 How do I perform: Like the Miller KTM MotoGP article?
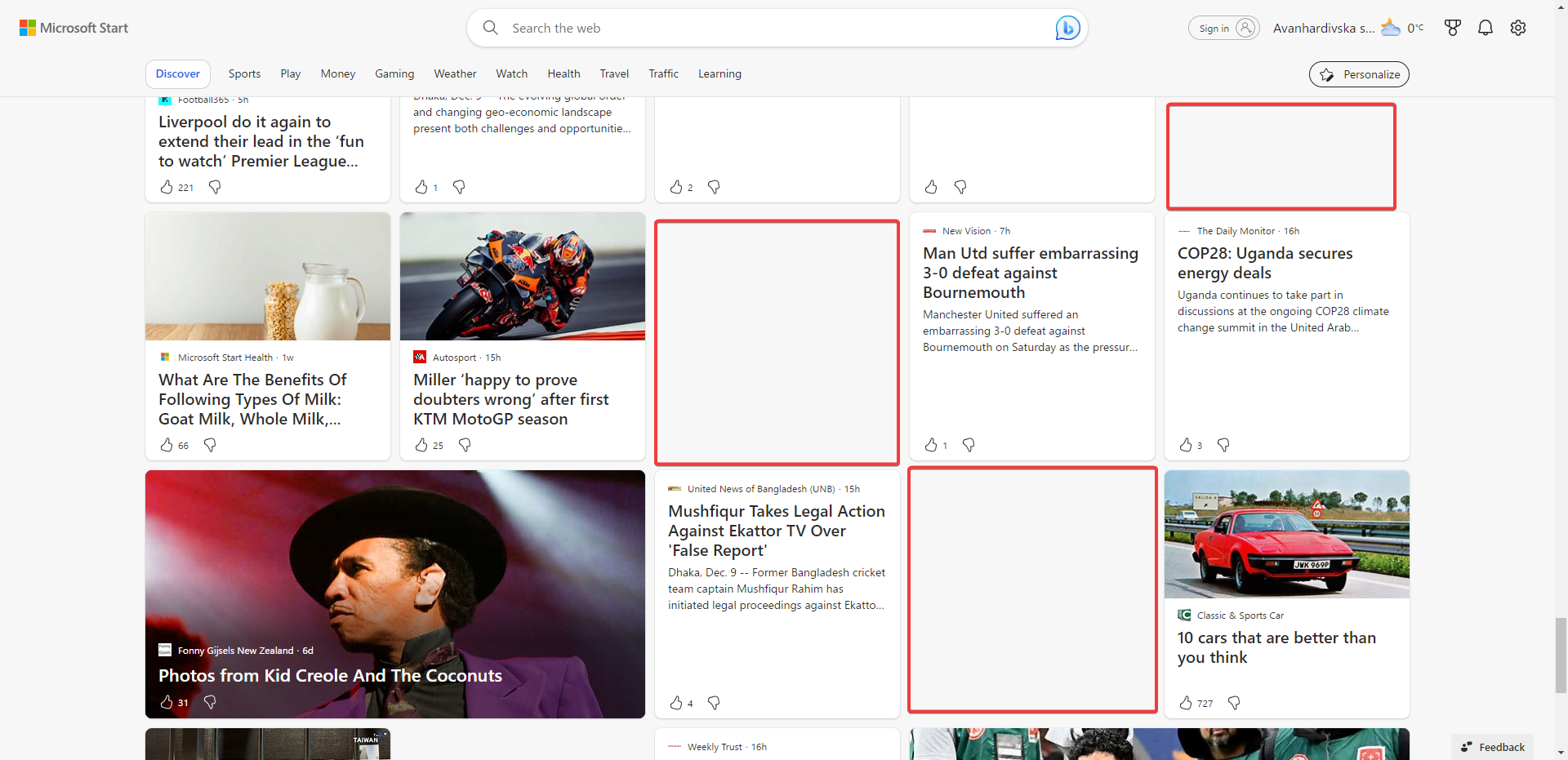pyautogui.click(x=424, y=445)
